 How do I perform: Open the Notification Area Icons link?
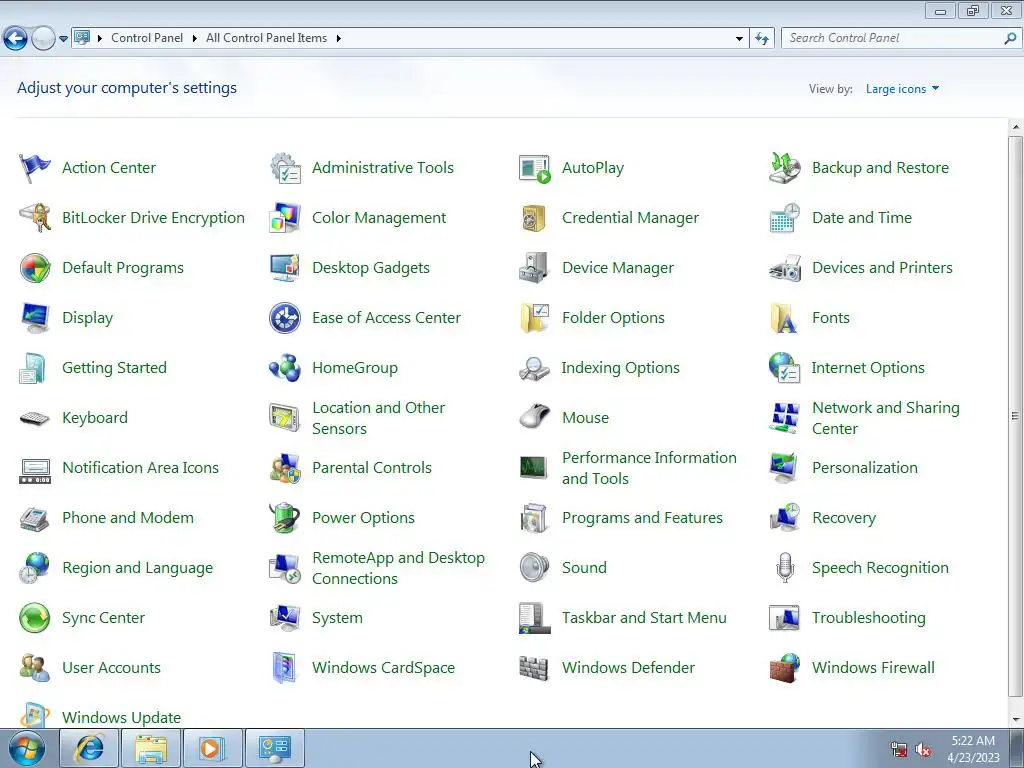point(140,468)
